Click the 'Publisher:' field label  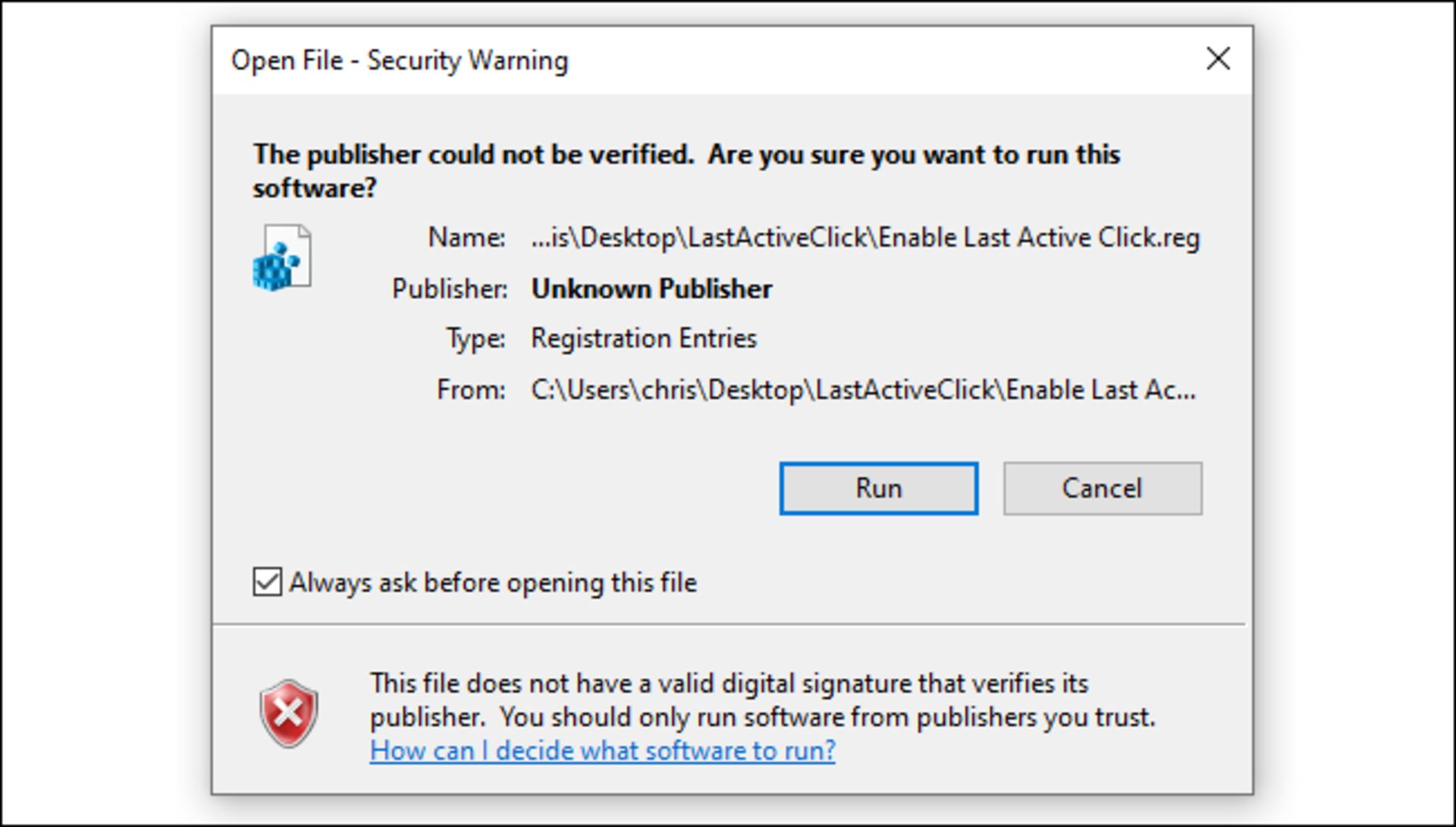(x=449, y=289)
